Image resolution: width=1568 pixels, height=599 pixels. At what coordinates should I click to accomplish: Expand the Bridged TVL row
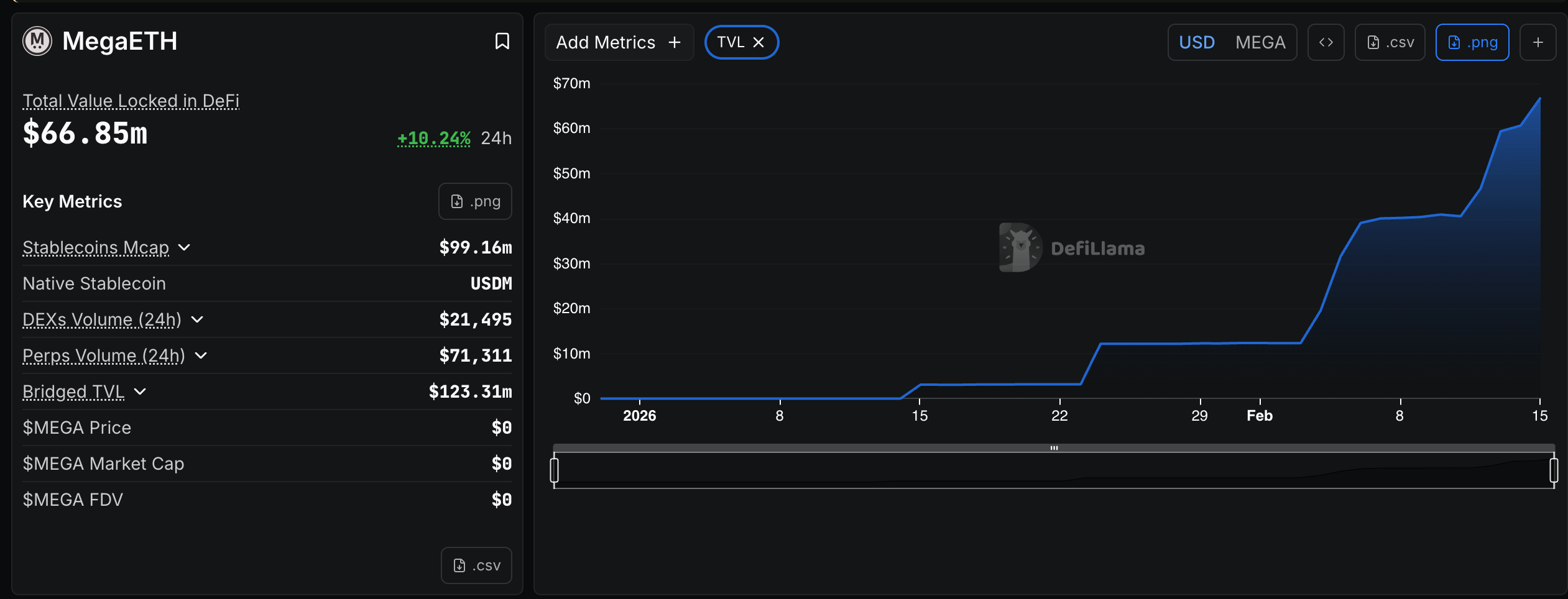point(140,391)
